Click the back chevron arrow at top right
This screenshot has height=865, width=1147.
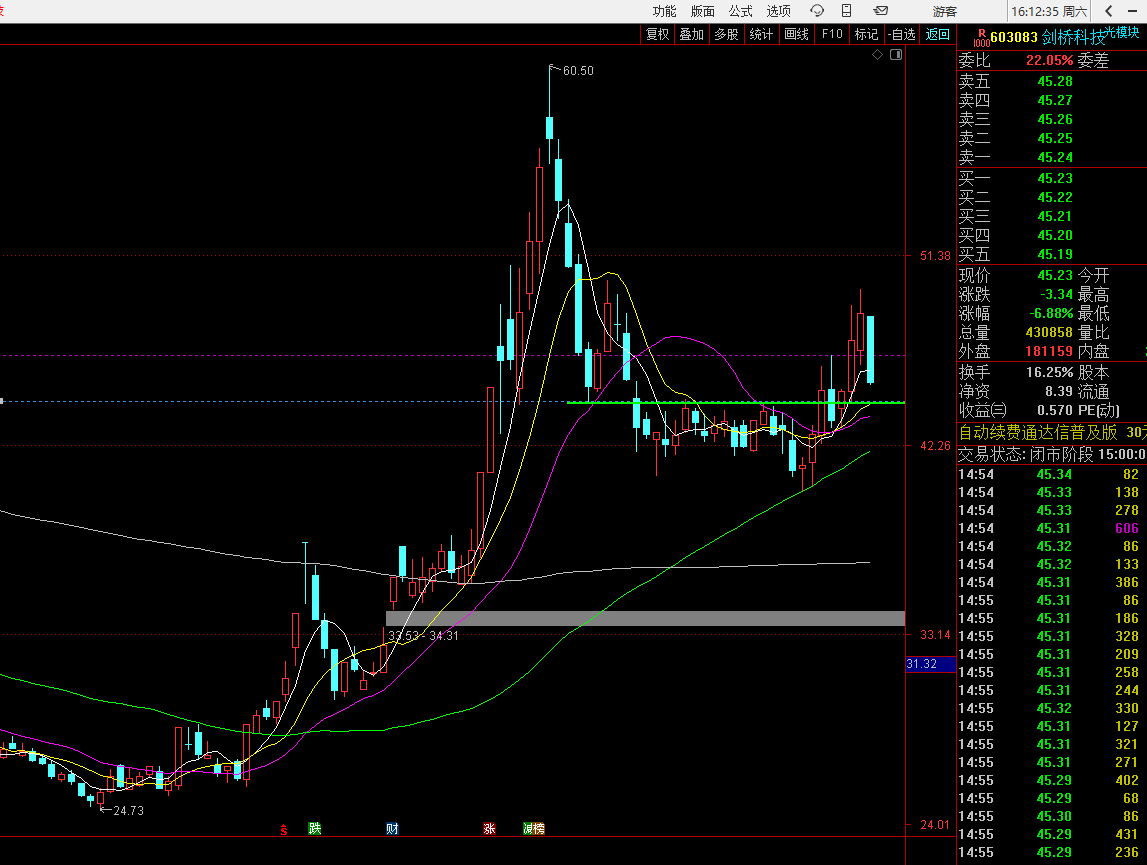click(x=1109, y=11)
